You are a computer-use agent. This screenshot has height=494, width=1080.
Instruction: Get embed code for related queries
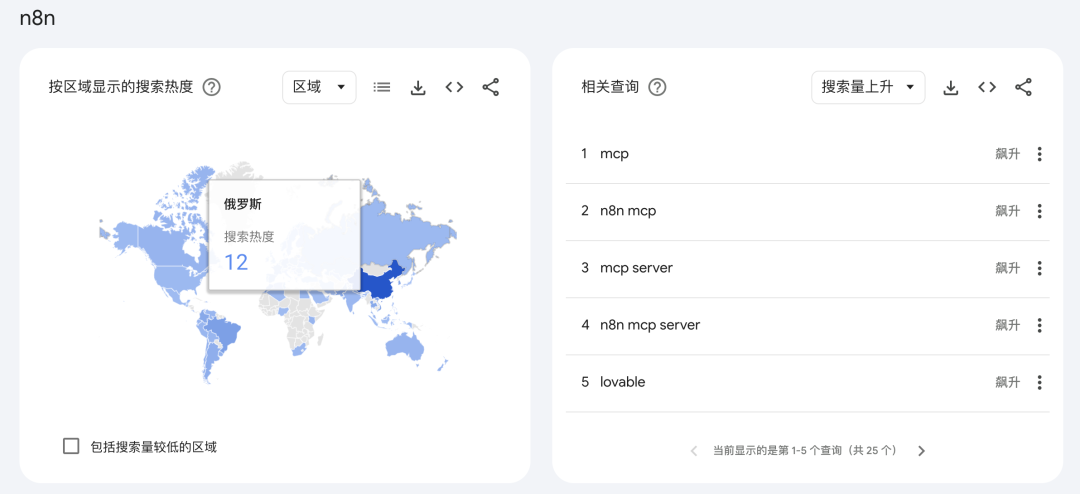(x=987, y=88)
